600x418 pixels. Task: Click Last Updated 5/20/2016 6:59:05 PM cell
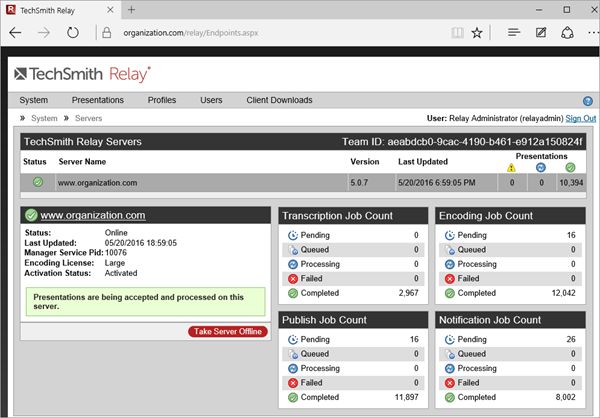(437, 183)
